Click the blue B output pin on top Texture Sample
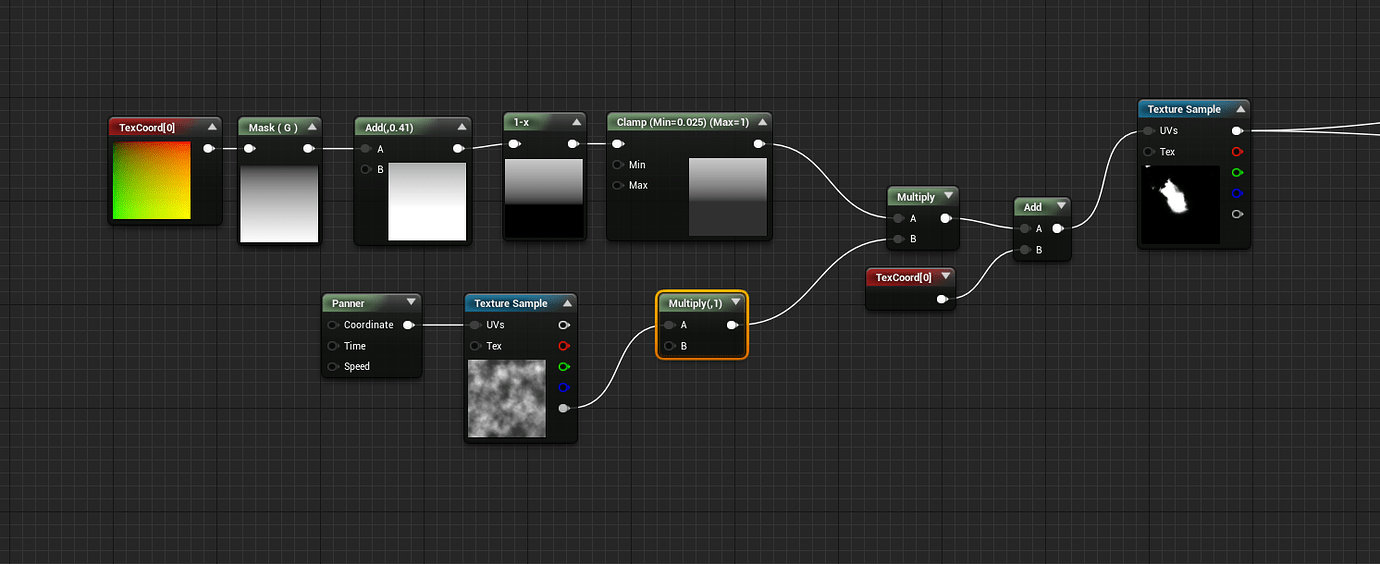 point(1238,193)
